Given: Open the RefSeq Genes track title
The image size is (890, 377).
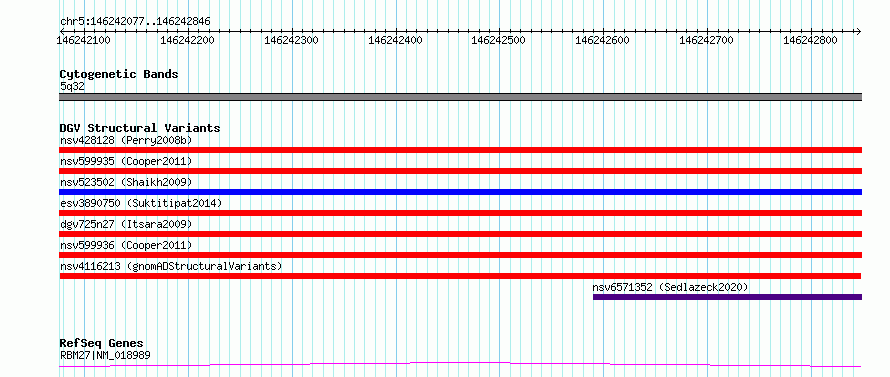Looking at the screenshot, I should click(x=102, y=344).
